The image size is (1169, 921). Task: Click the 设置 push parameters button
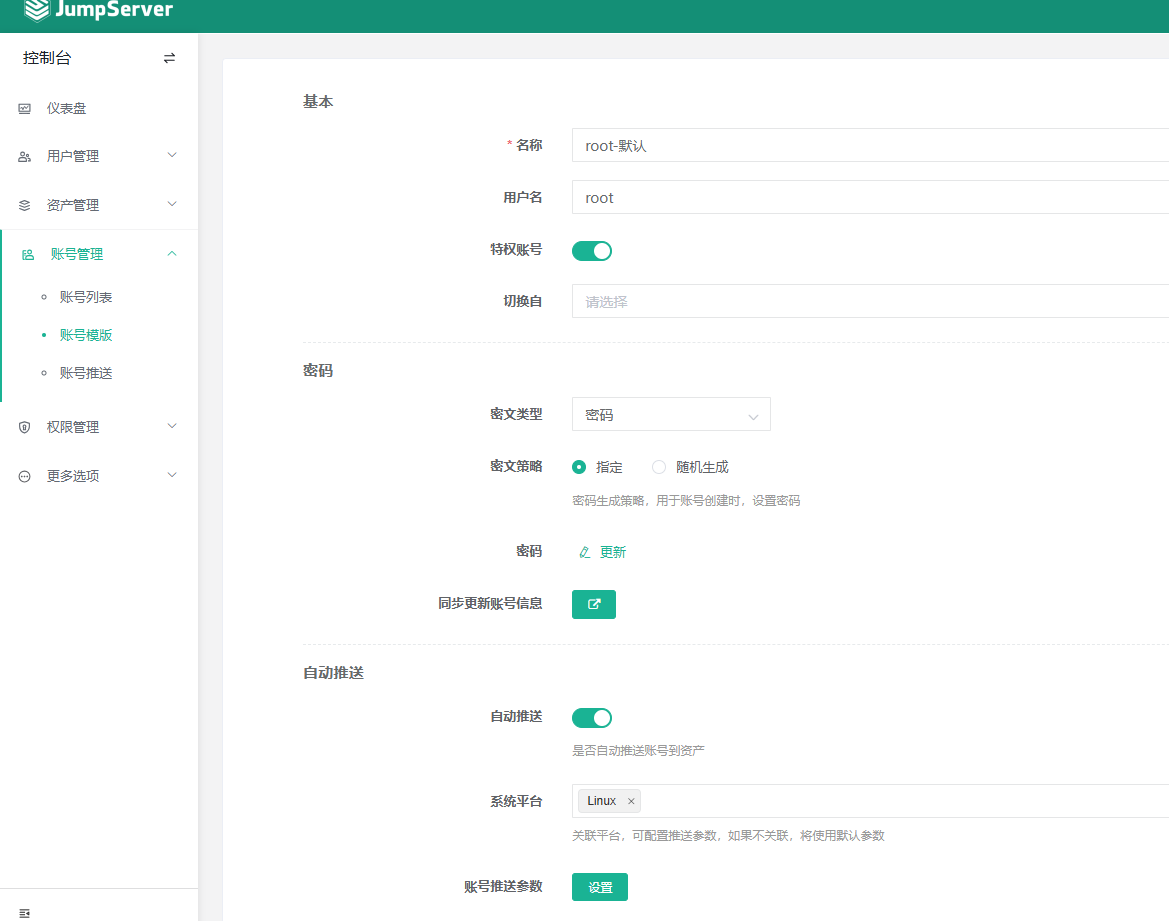(x=599, y=887)
